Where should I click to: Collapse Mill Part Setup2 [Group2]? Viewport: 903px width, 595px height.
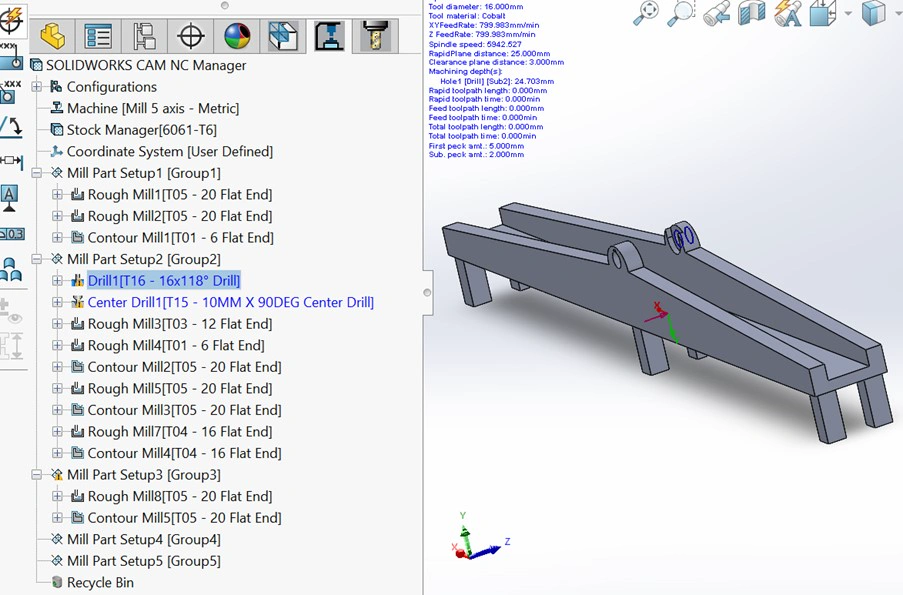37,259
